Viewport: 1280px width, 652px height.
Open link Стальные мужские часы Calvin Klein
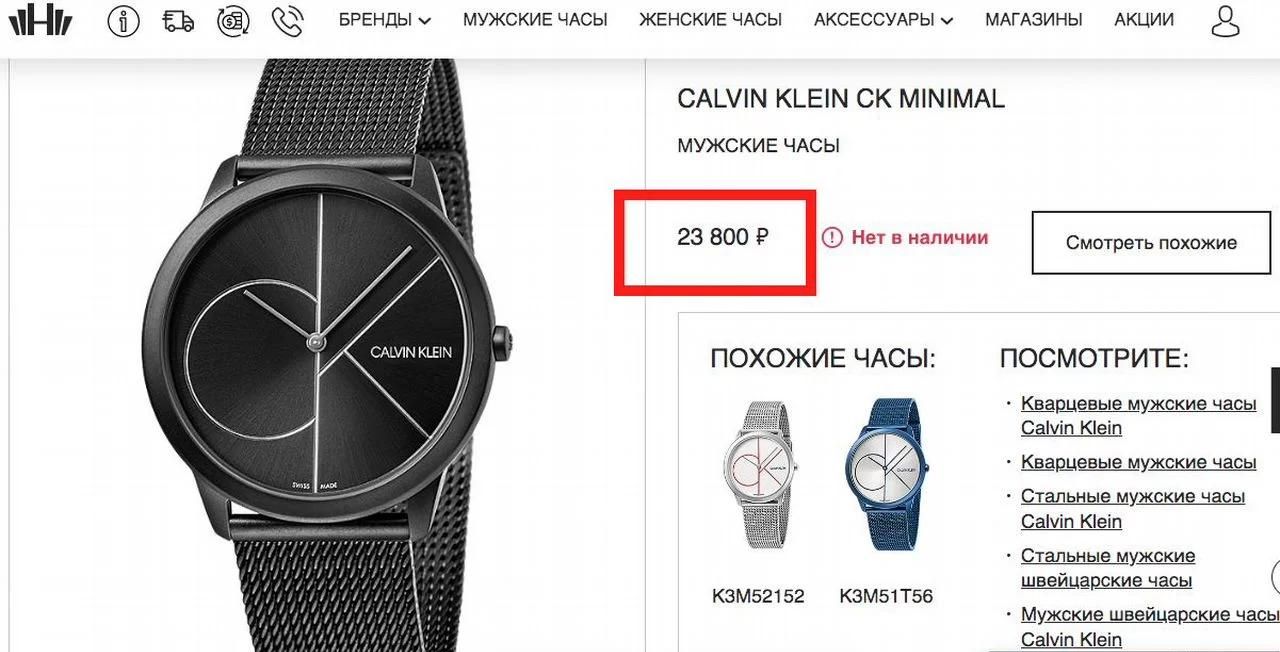(1133, 509)
